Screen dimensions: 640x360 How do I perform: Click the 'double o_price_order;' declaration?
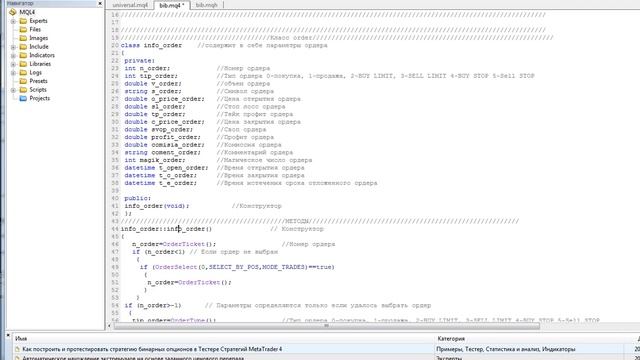tap(164, 99)
